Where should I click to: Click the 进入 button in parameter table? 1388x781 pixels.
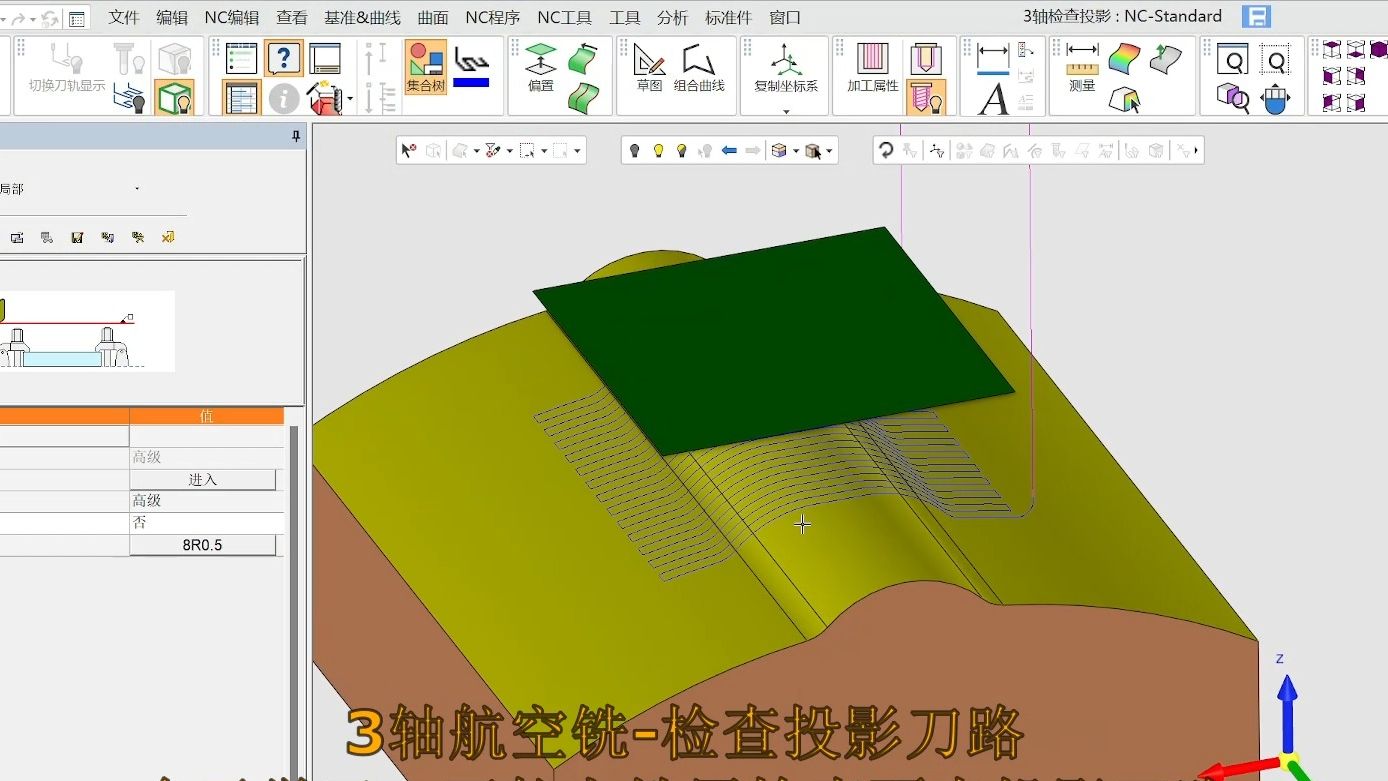click(x=202, y=480)
